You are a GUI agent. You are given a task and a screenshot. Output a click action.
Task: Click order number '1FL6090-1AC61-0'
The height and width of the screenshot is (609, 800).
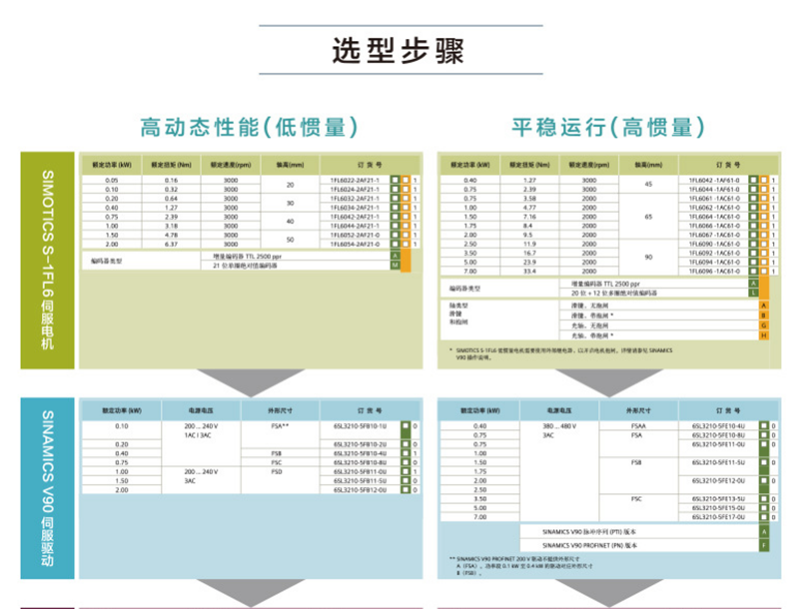(714, 244)
